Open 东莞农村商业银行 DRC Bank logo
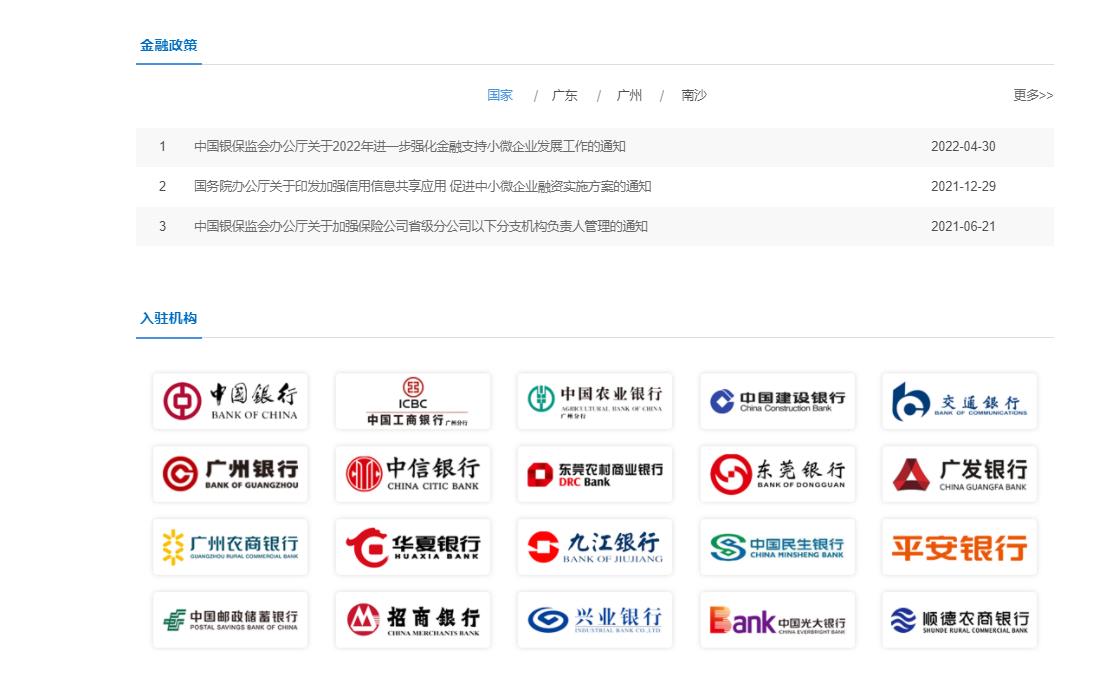The height and width of the screenshot is (680, 1113). coord(595,474)
